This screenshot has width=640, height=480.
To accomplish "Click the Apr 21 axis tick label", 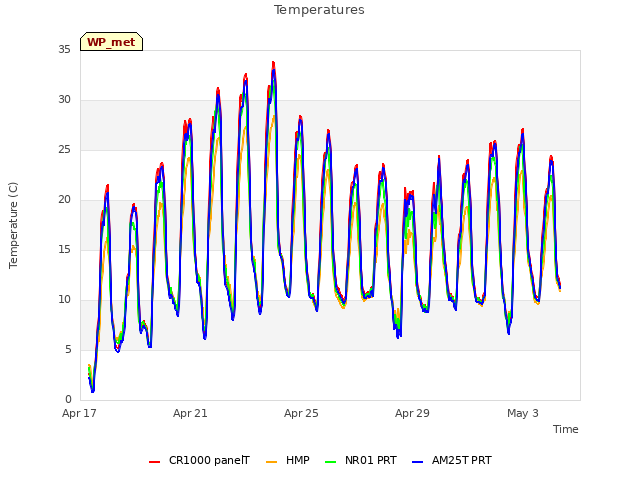I will click(190, 413).
